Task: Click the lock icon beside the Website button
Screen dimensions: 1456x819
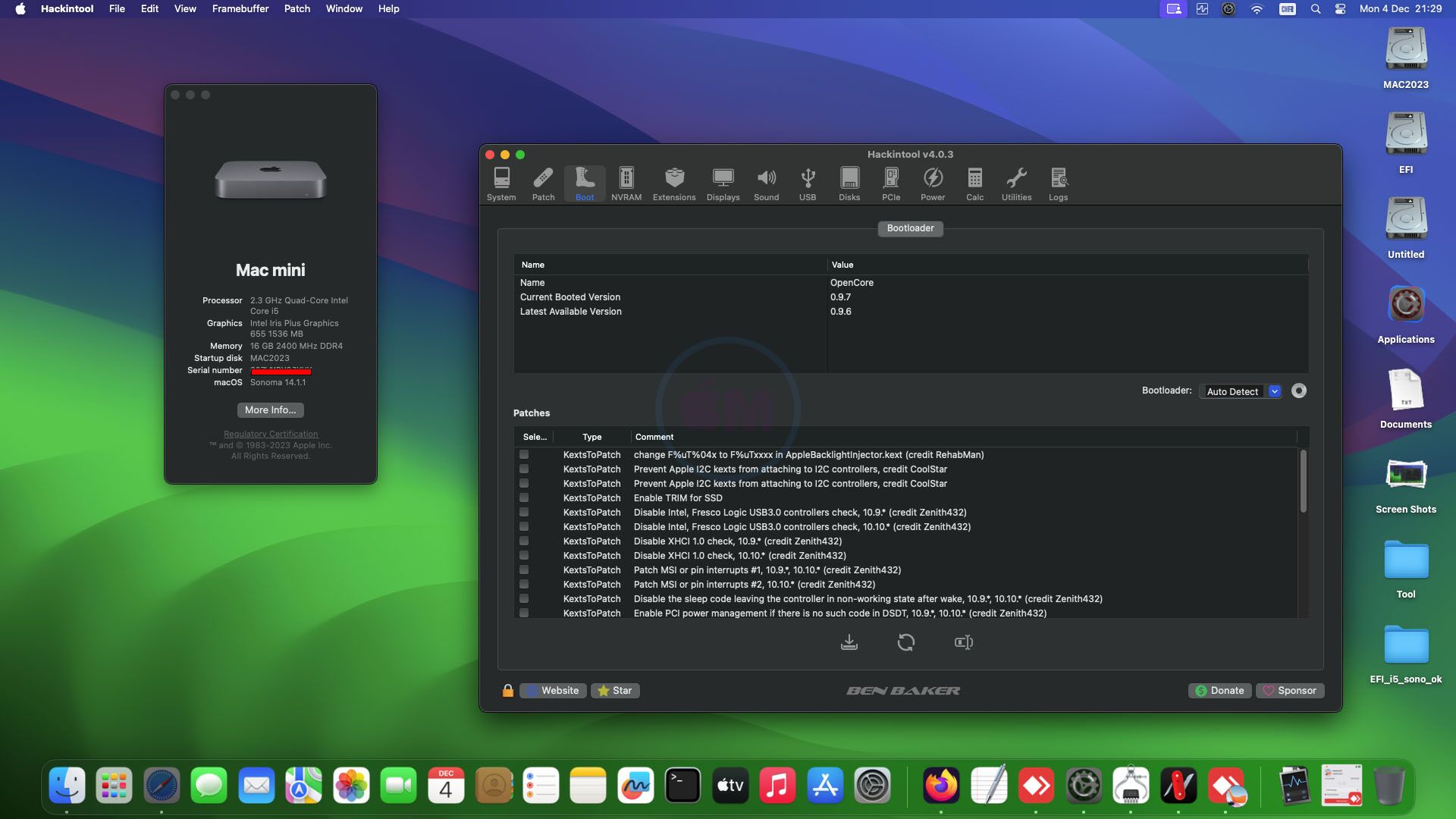Action: (x=508, y=690)
